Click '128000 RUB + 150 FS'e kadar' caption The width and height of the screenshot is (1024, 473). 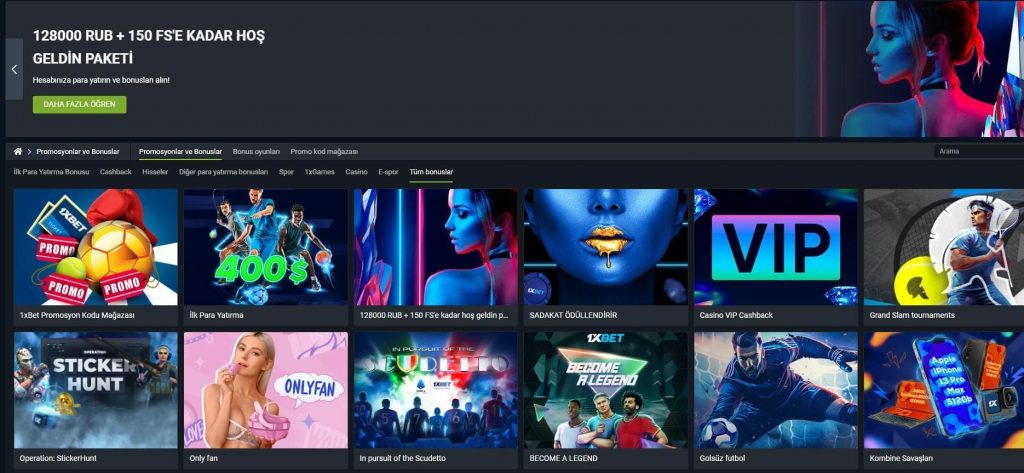(434, 316)
